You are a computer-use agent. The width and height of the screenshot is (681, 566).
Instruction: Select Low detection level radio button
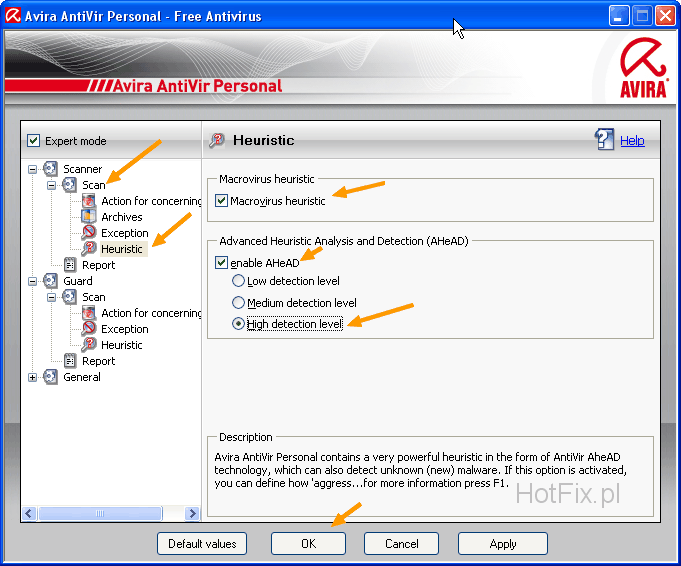click(x=238, y=282)
